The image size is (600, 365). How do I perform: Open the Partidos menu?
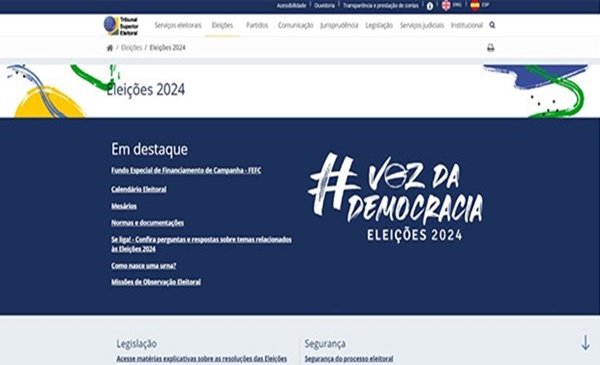257,25
